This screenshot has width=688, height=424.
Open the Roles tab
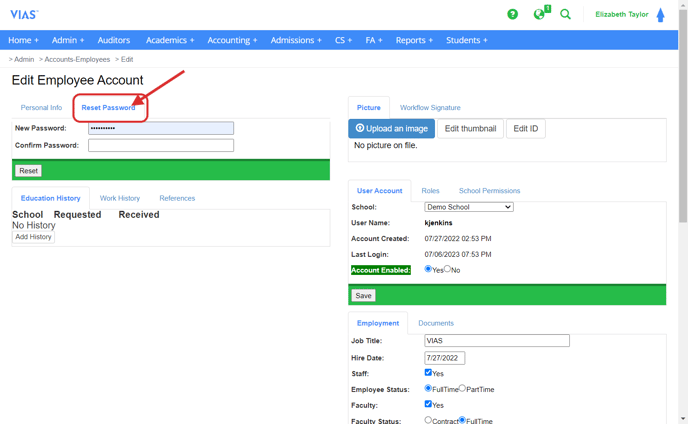430,191
